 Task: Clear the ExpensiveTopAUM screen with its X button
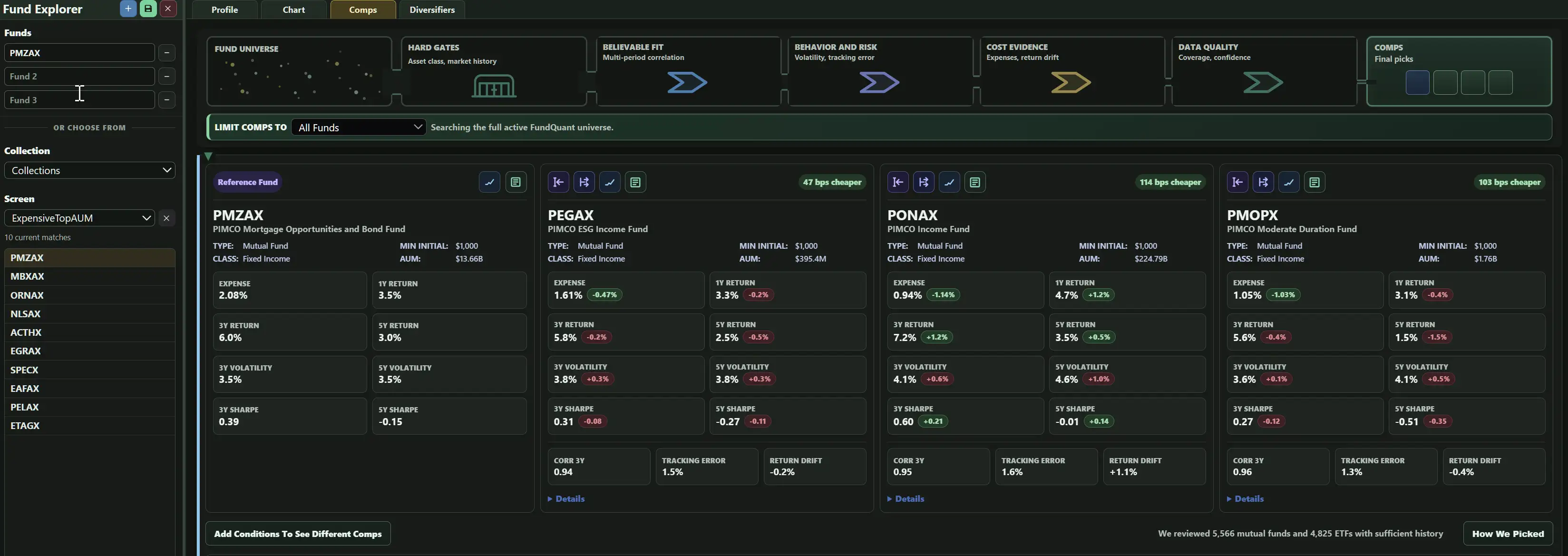point(166,218)
